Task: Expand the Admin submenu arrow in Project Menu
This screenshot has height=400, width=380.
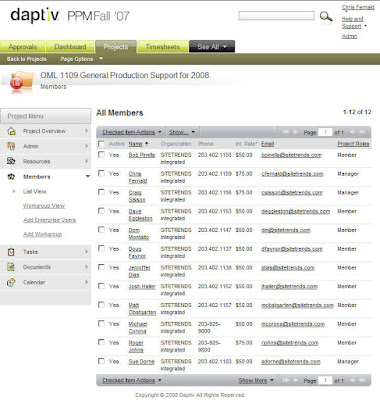Action: [x=86, y=146]
